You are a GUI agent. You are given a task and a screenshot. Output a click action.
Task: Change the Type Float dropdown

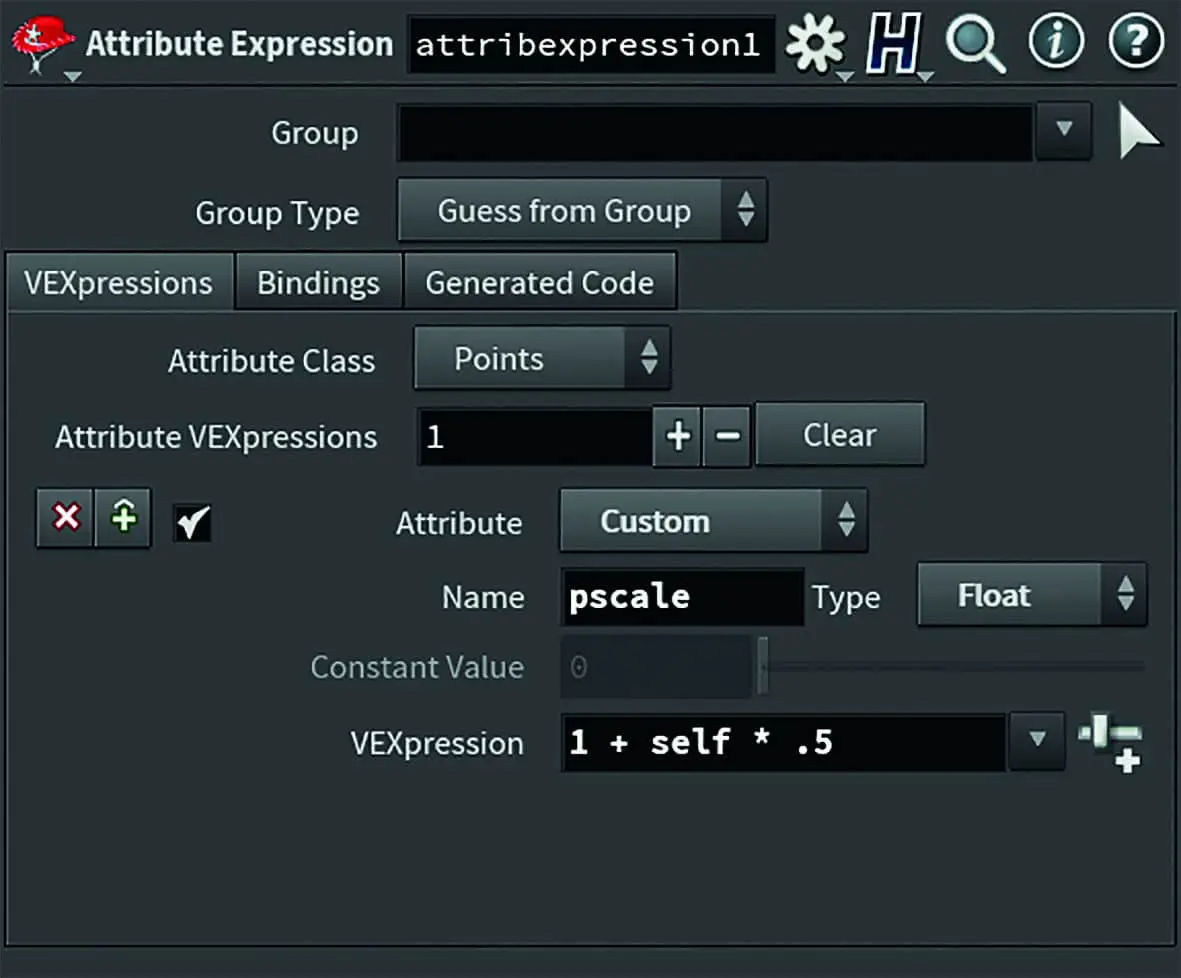pyautogui.click(x=1031, y=596)
